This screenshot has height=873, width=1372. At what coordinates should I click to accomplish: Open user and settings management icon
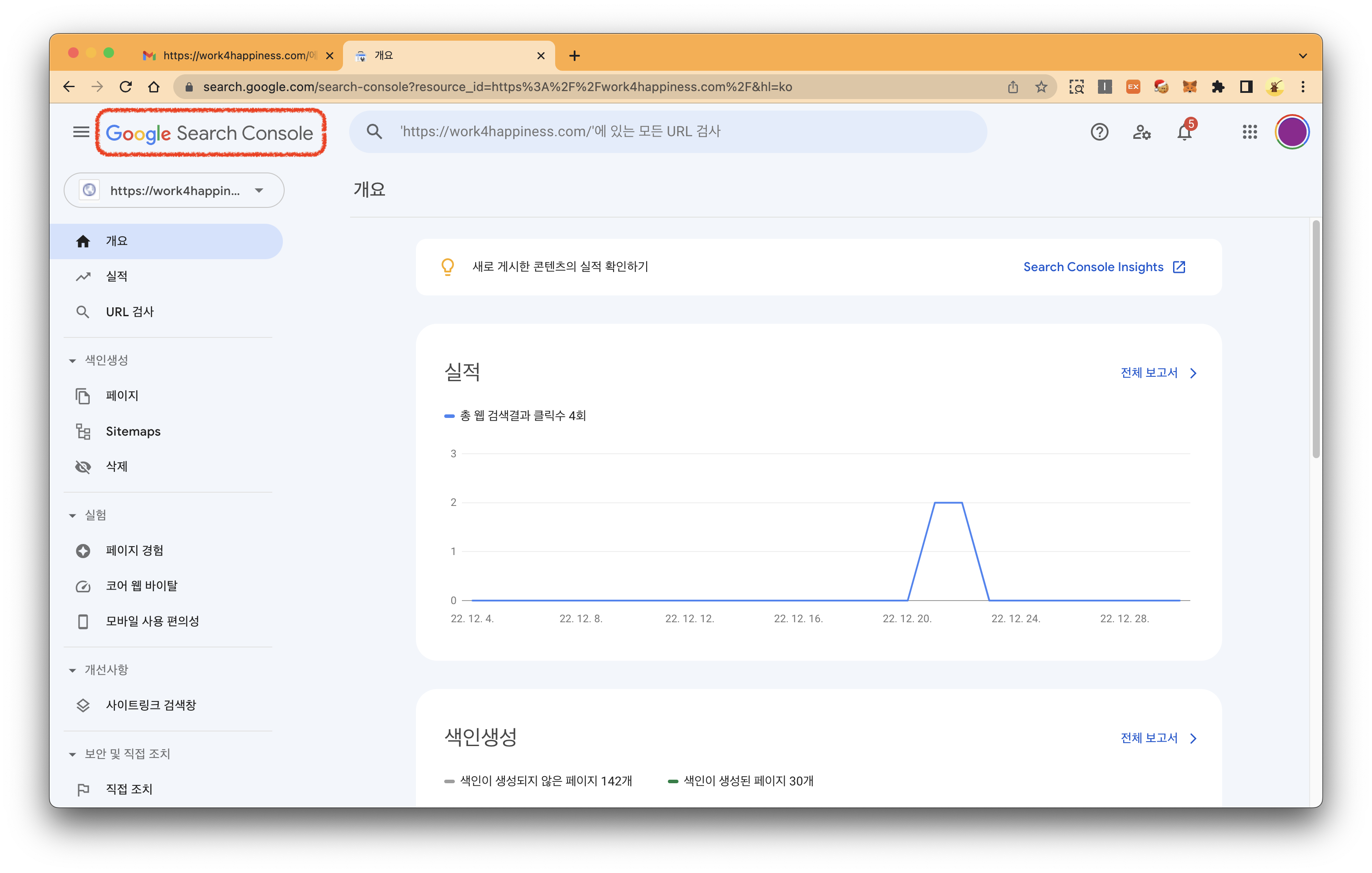tap(1141, 132)
